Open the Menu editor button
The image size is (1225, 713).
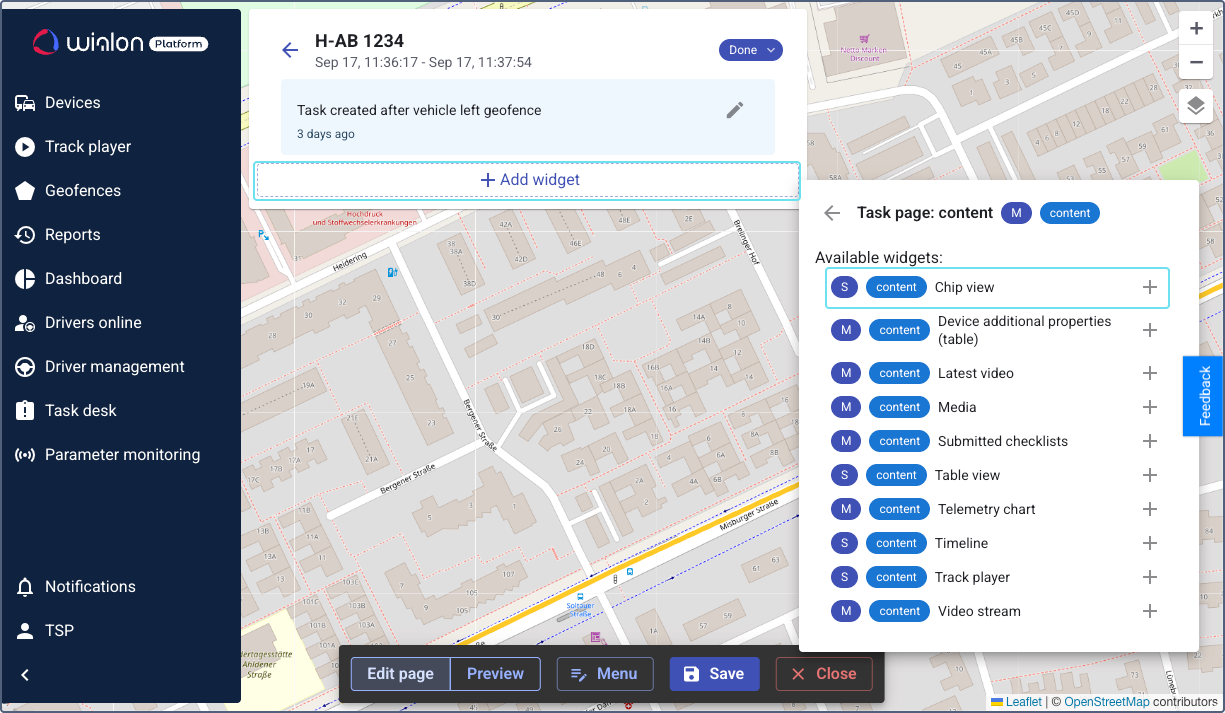pyautogui.click(x=604, y=674)
